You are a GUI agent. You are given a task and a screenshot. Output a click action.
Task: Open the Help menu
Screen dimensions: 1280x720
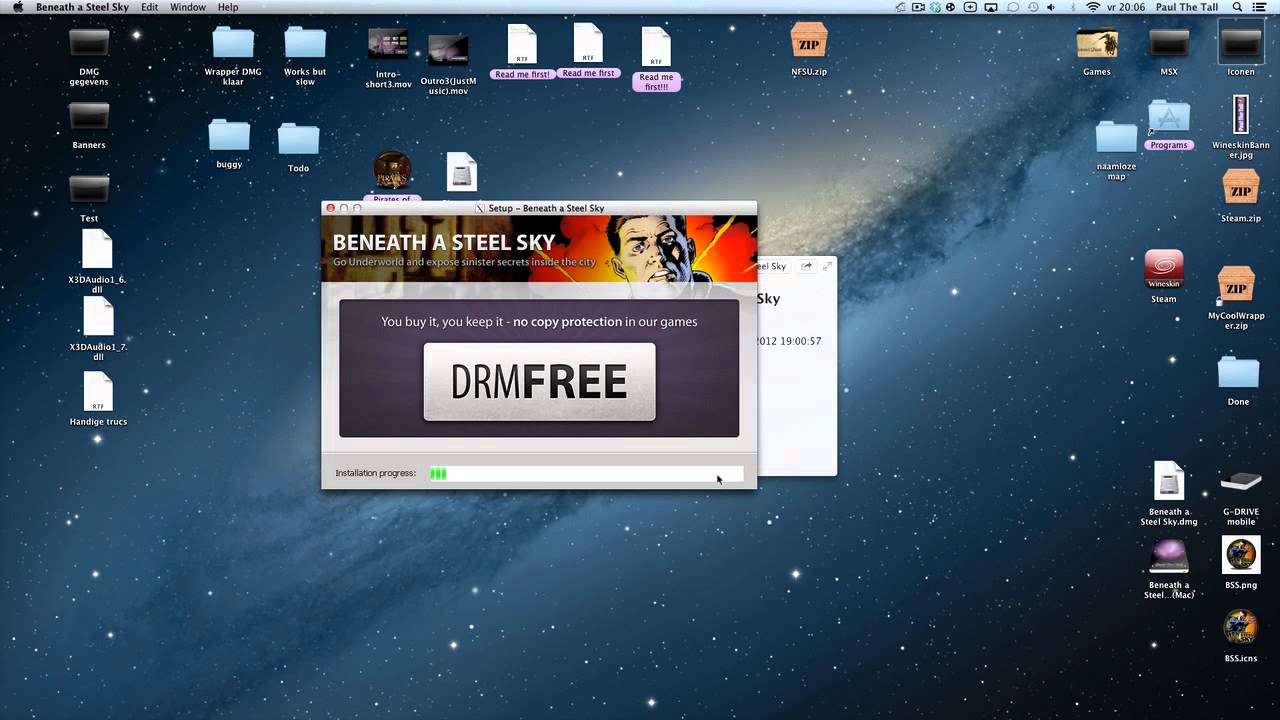tap(228, 7)
